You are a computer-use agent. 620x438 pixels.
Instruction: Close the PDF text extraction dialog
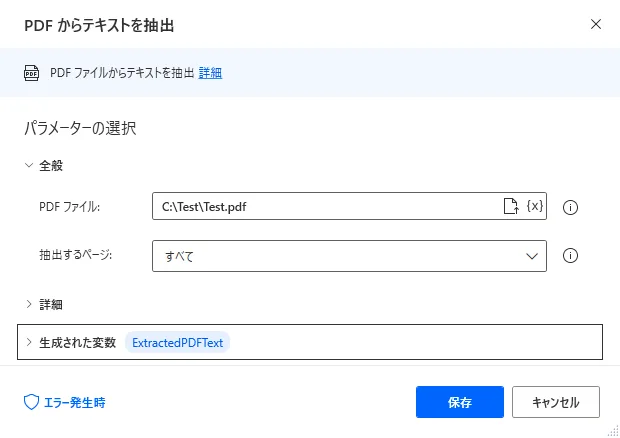pyautogui.click(x=596, y=23)
